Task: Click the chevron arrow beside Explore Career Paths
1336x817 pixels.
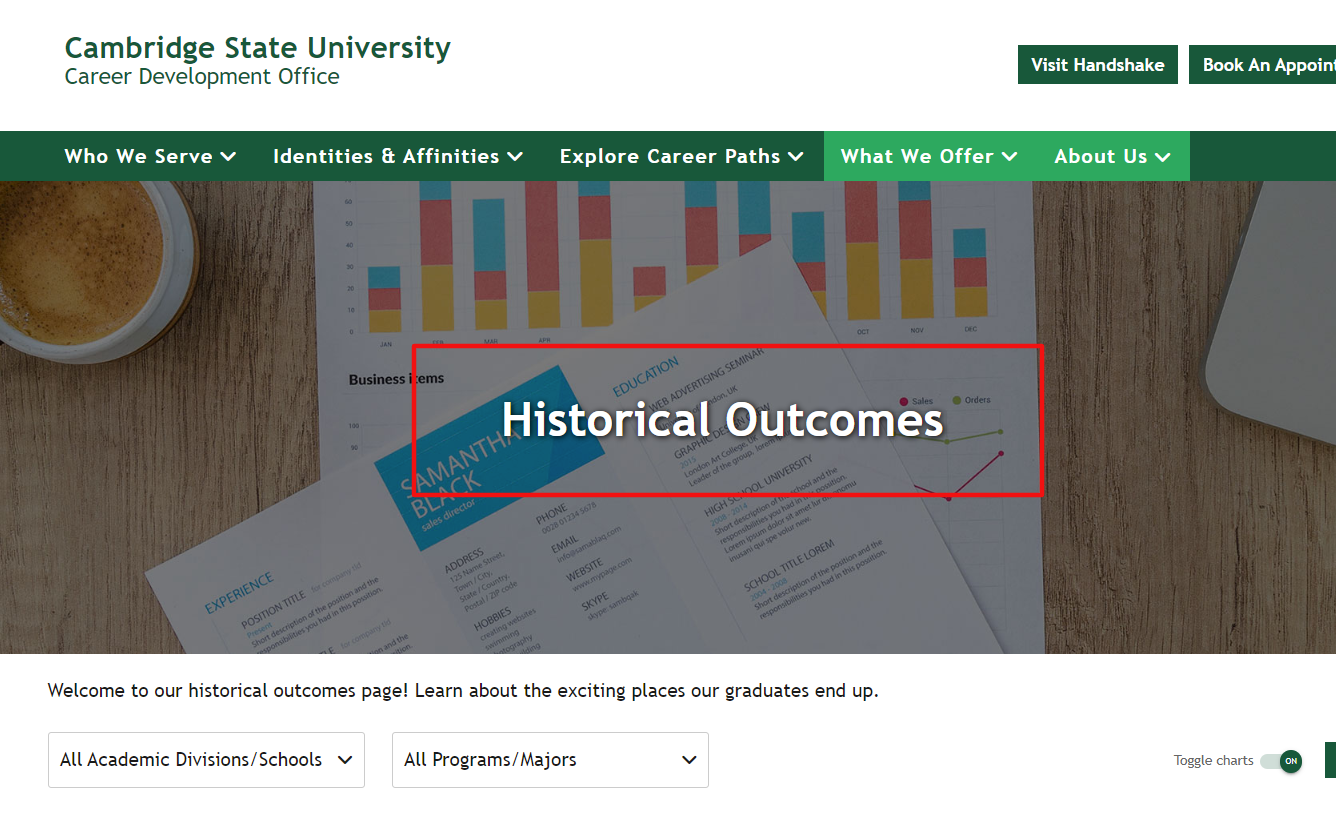Action: click(796, 157)
